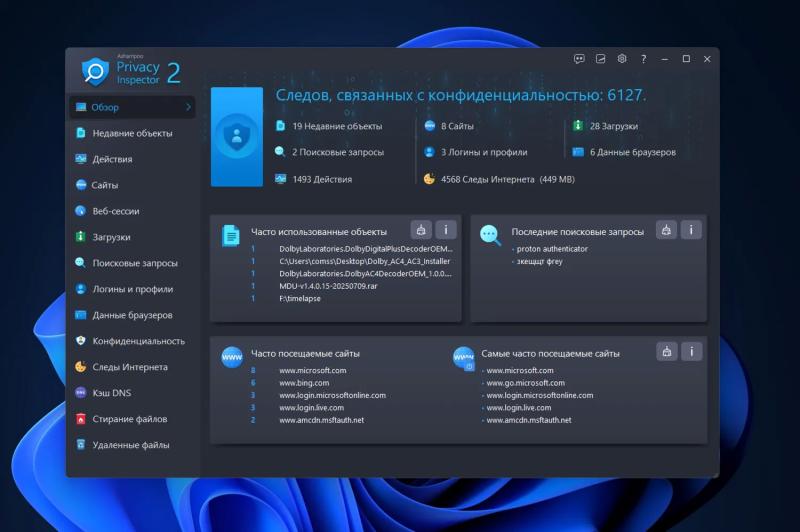The height and width of the screenshot is (532, 800).
Task: Show info for Часто использованные объекты panel
Action: point(446,230)
